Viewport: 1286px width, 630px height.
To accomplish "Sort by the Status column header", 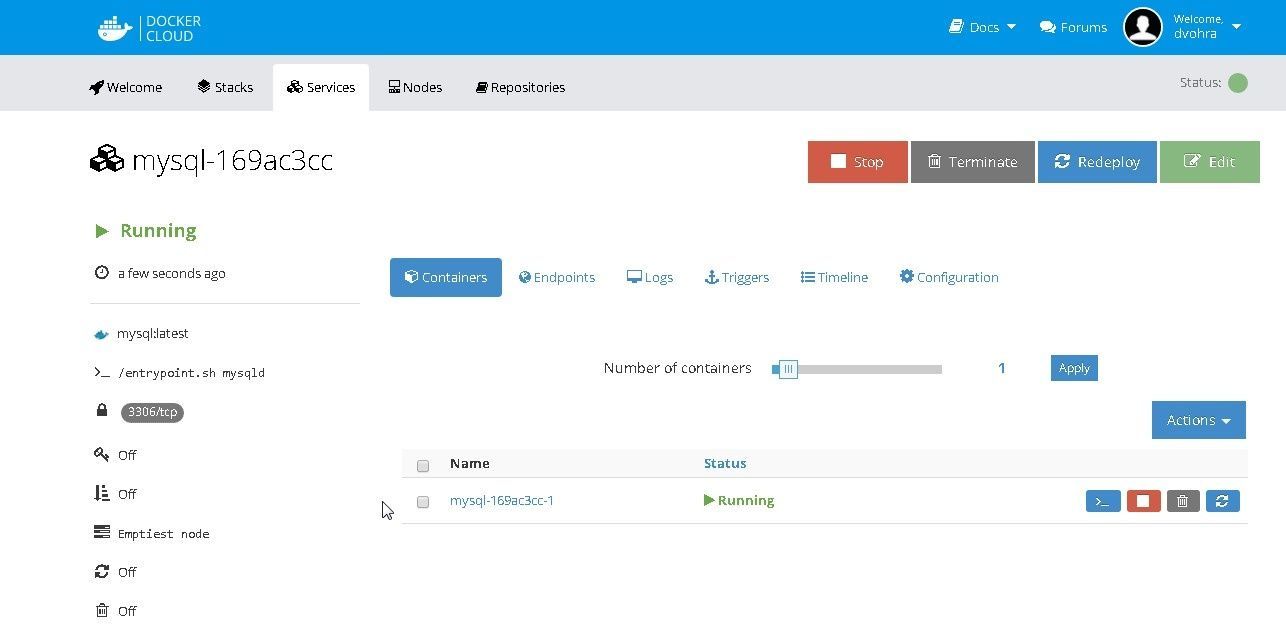I will (725, 463).
